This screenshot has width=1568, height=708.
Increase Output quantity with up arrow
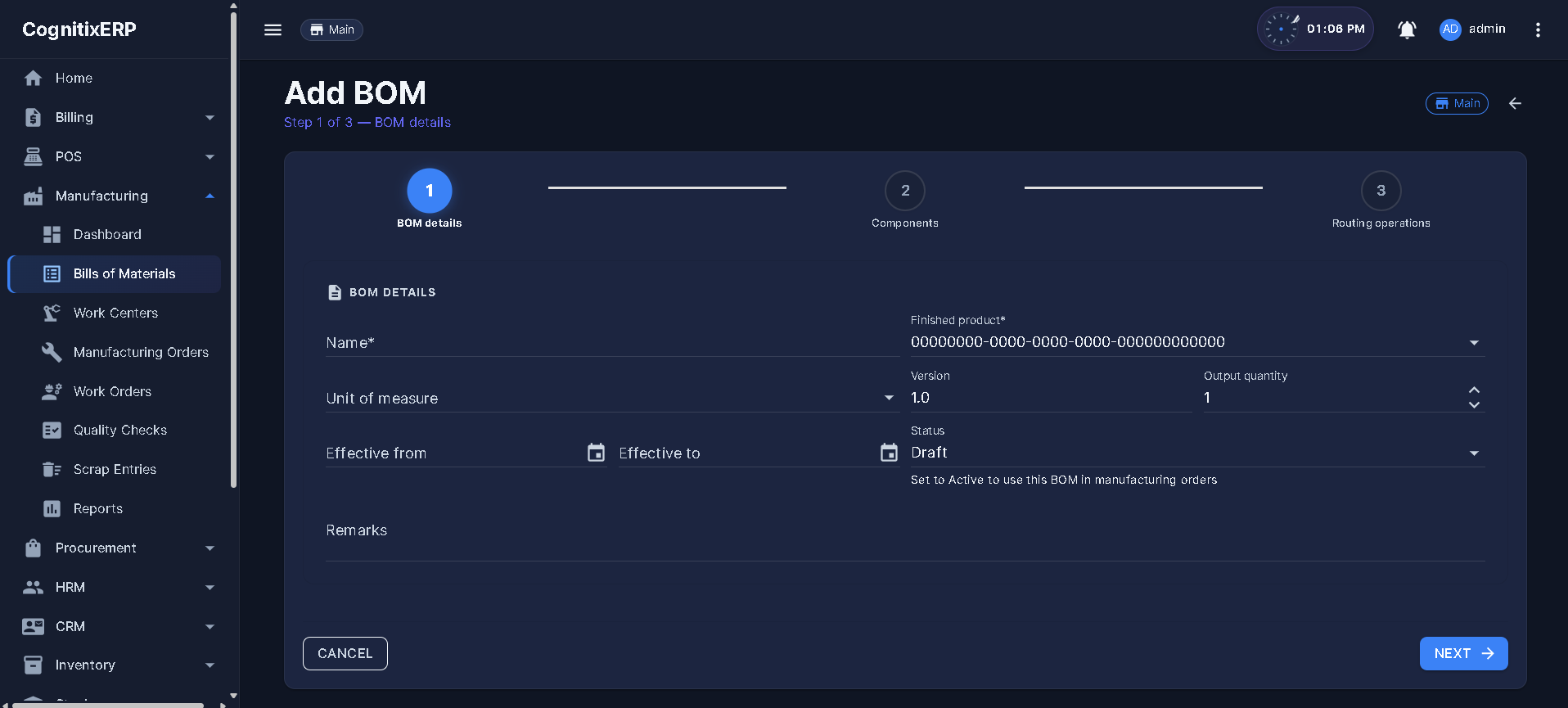[x=1474, y=390]
